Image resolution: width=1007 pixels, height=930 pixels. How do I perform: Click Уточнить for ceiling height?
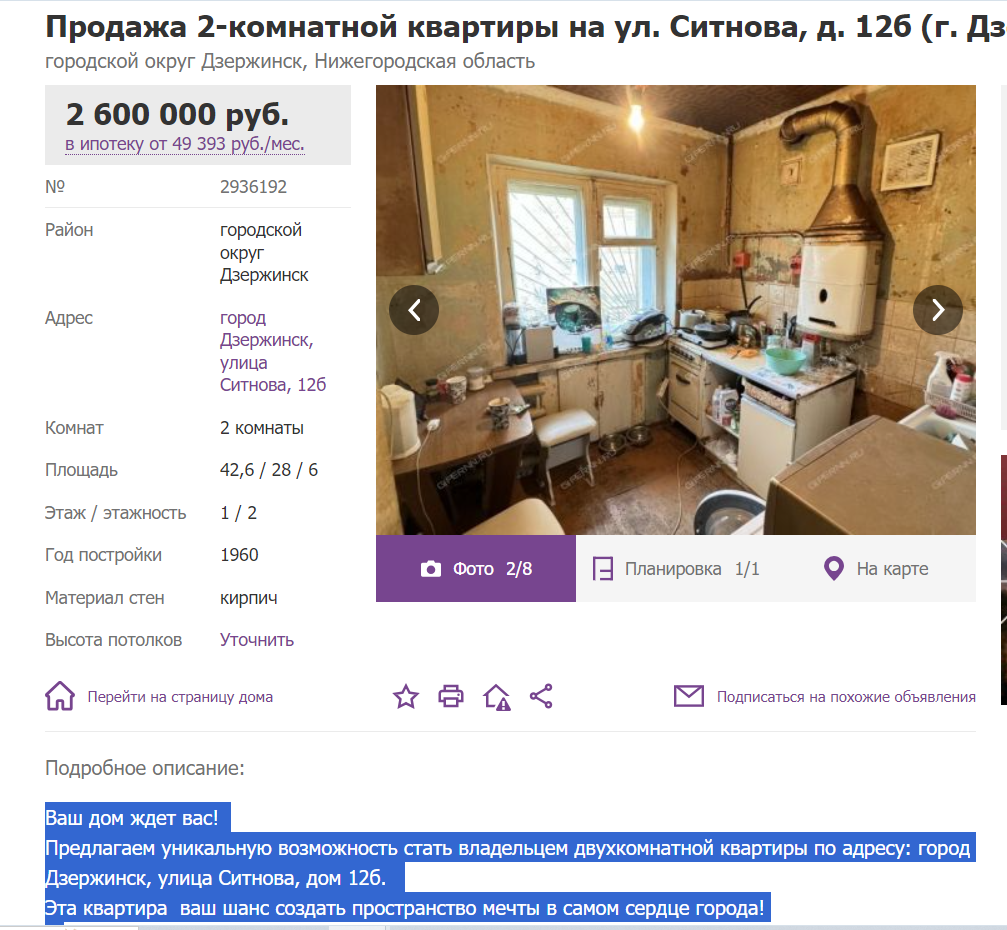pyautogui.click(x=257, y=640)
